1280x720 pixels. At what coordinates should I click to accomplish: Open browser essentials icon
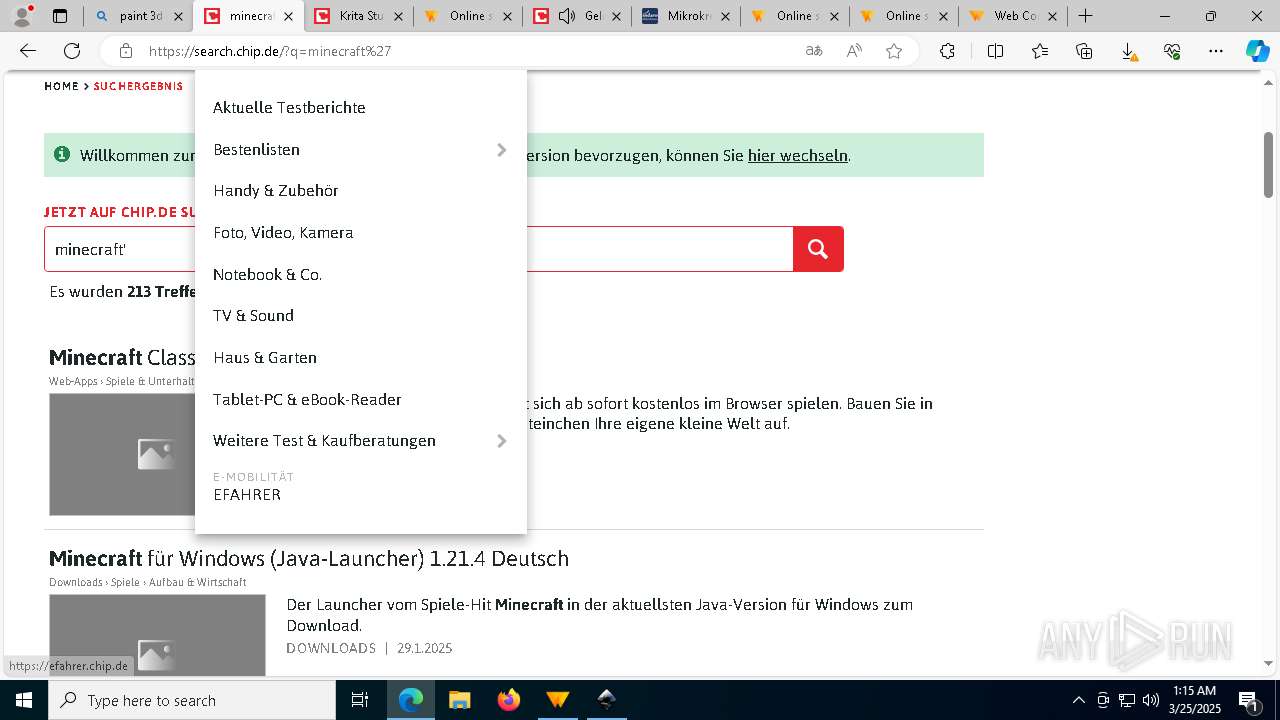(1172, 51)
